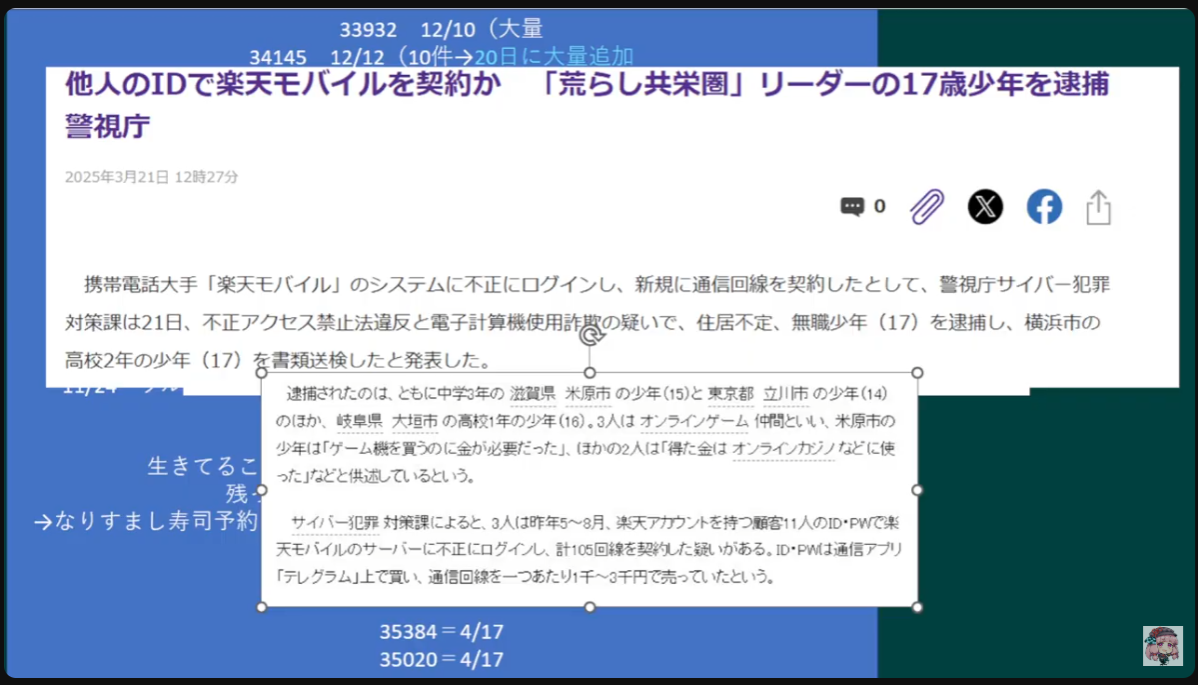Screen dimensions: 1198x685
Task: Open the comments speech-bubble icon
Action: (852, 206)
